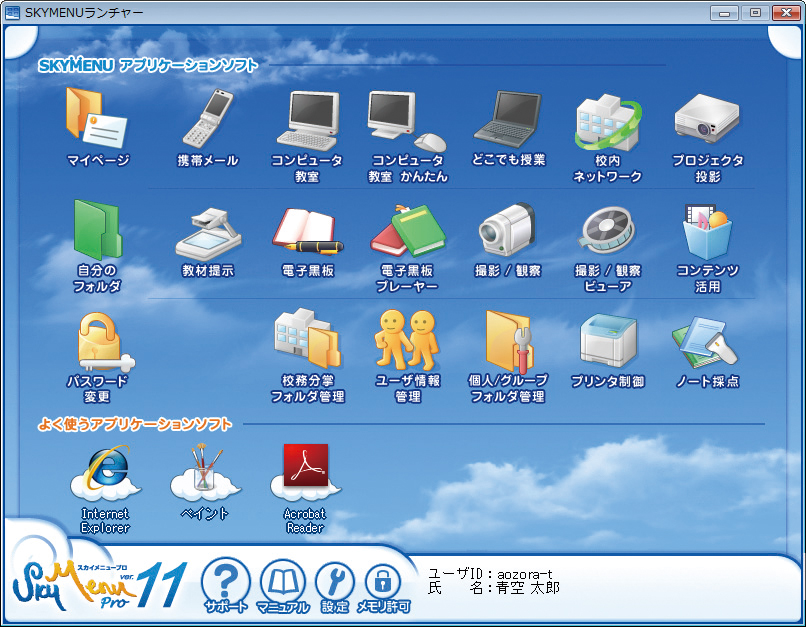Image resolution: width=806 pixels, height=627 pixels.
Task: Open コンテンツ活用 content utilization
Action: point(708,230)
